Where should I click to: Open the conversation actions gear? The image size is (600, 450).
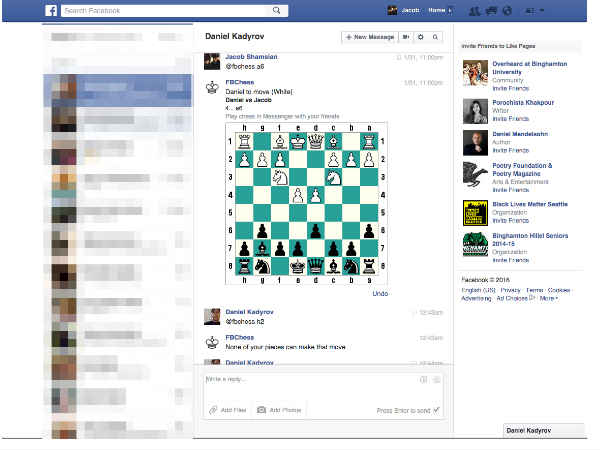(421, 37)
